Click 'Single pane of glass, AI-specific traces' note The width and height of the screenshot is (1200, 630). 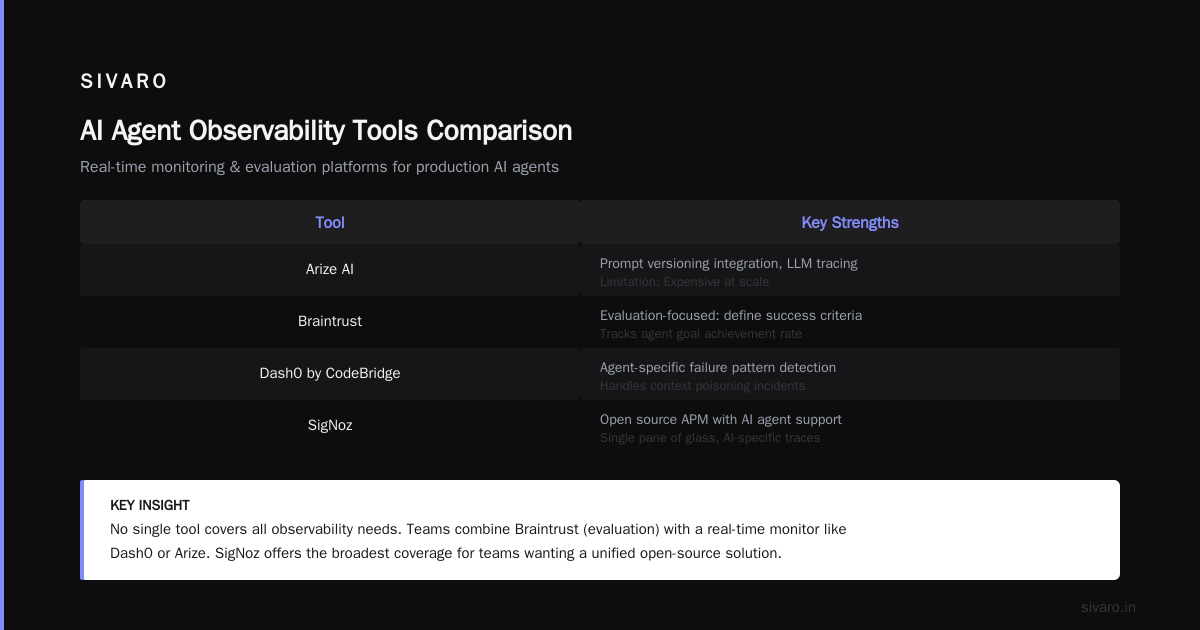pyautogui.click(x=710, y=438)
